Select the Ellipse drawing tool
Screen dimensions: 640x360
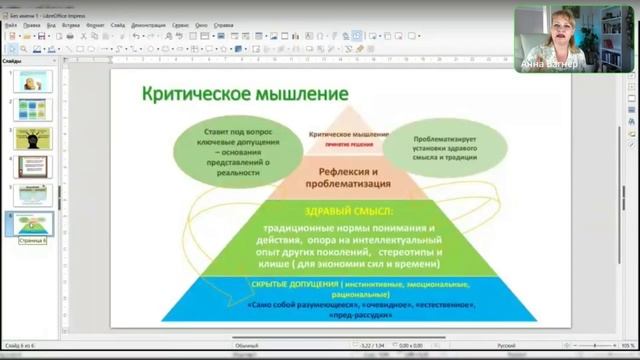[x=91, y=49]
